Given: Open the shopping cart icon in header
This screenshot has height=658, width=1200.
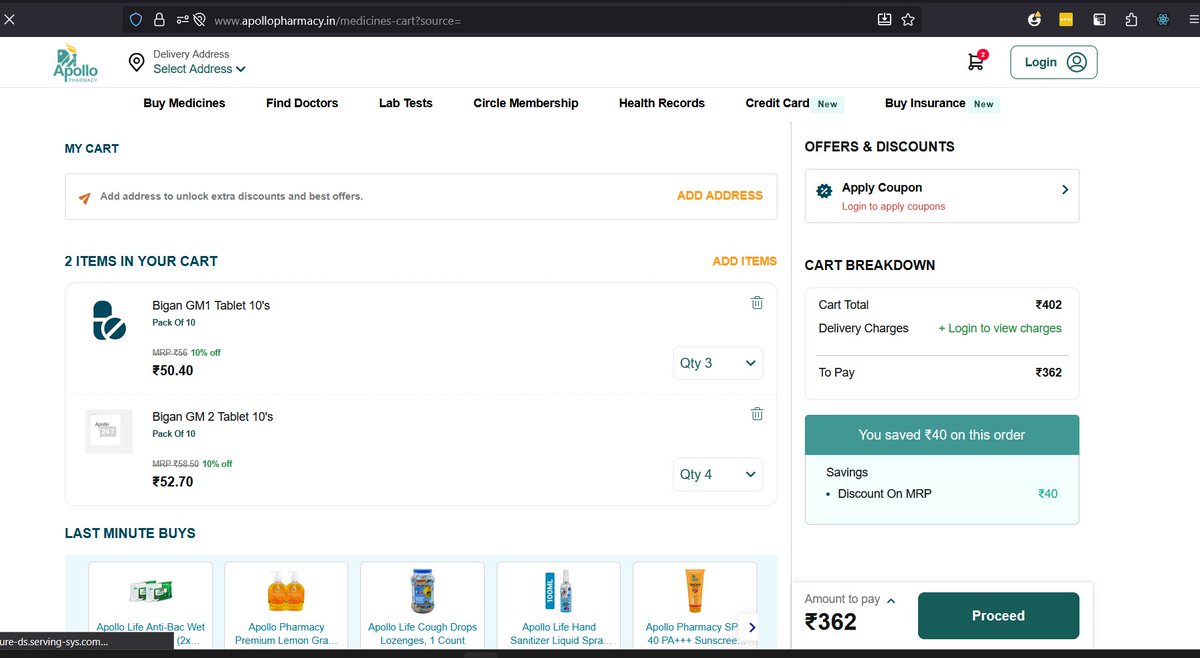Looking at the screenshot, I should [976, 61].
